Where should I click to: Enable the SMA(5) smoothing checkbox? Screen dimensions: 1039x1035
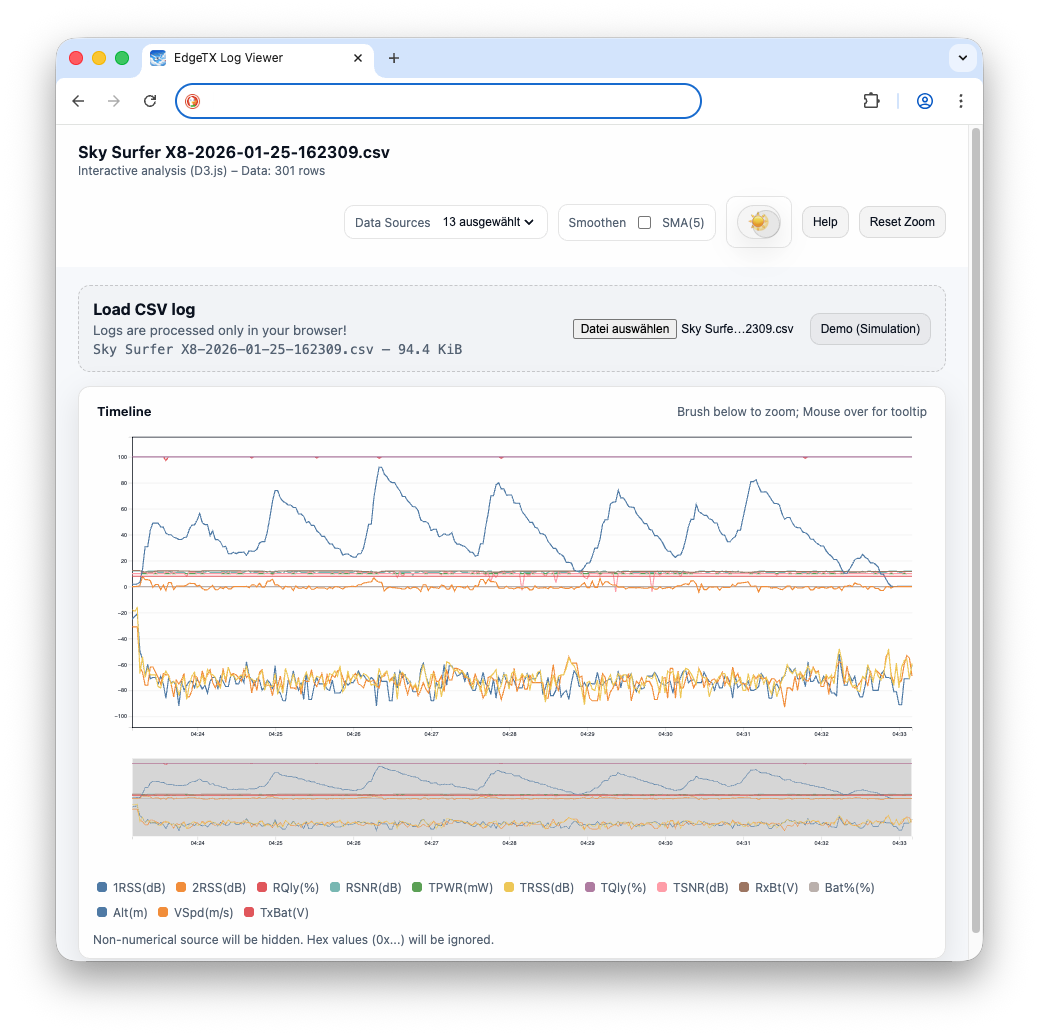pos(643,222)
